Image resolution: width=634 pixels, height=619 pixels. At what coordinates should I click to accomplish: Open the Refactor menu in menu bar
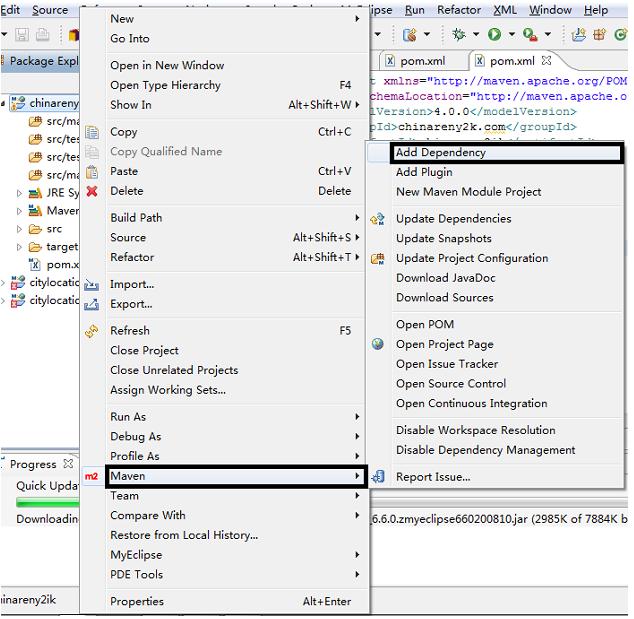[x=459, y=10]
